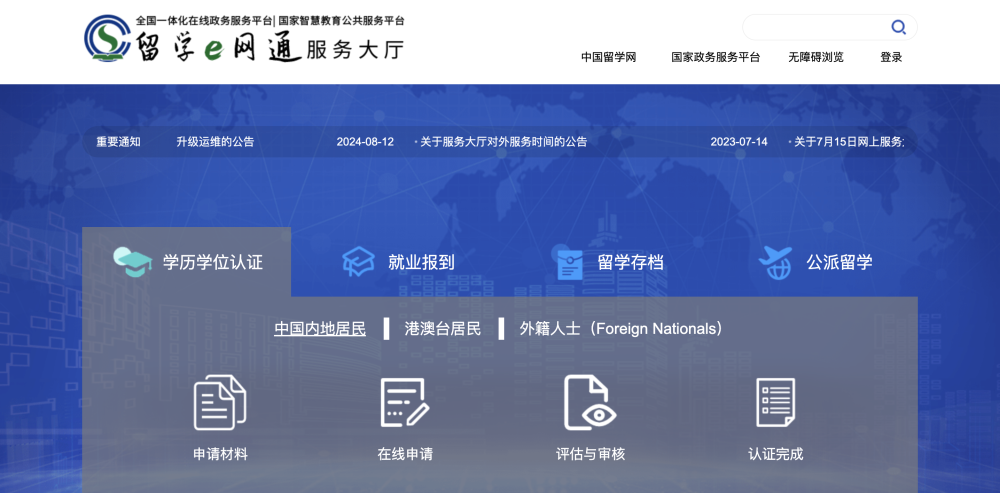The width and height of the screenshot is (1000, 493).
Task: Click the 登录 login link
Action: [x=891, y=57]
